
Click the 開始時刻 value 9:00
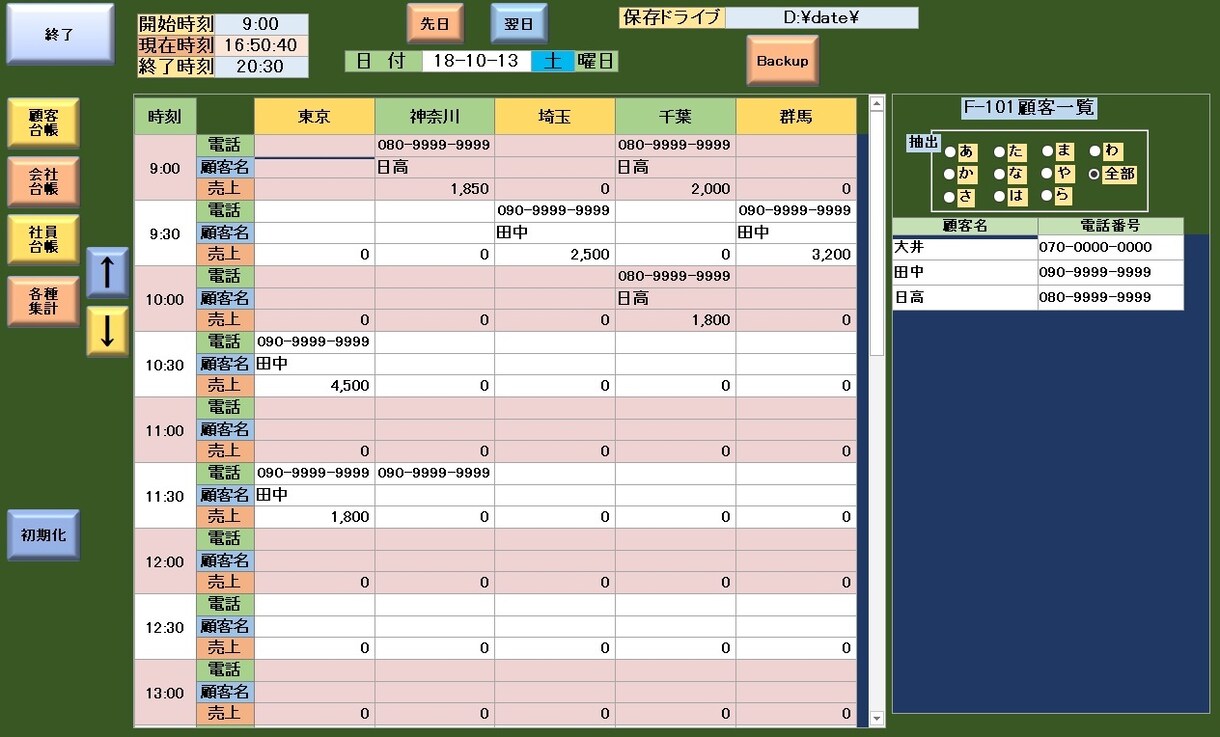[x=261, y=24]
